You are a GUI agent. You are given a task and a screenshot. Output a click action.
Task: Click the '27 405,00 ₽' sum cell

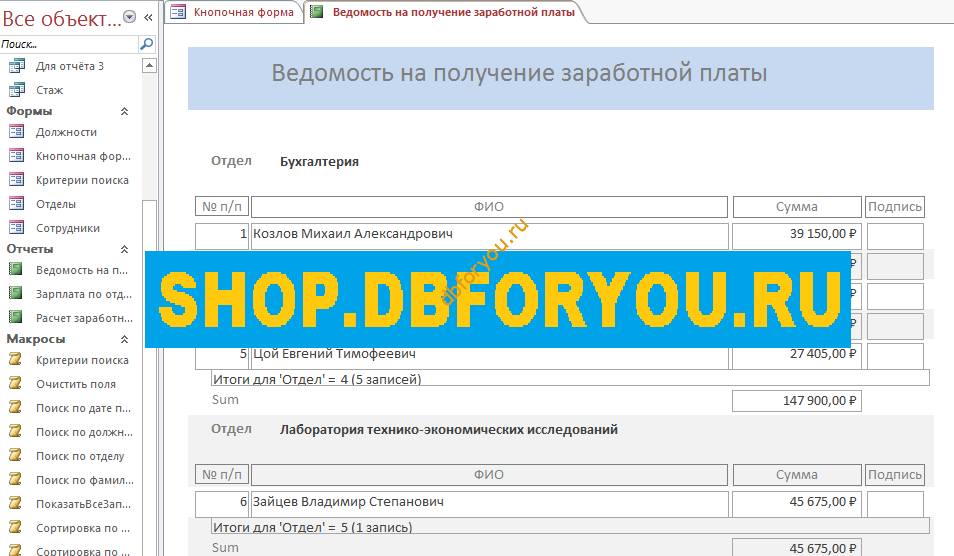tap(796, 356)
